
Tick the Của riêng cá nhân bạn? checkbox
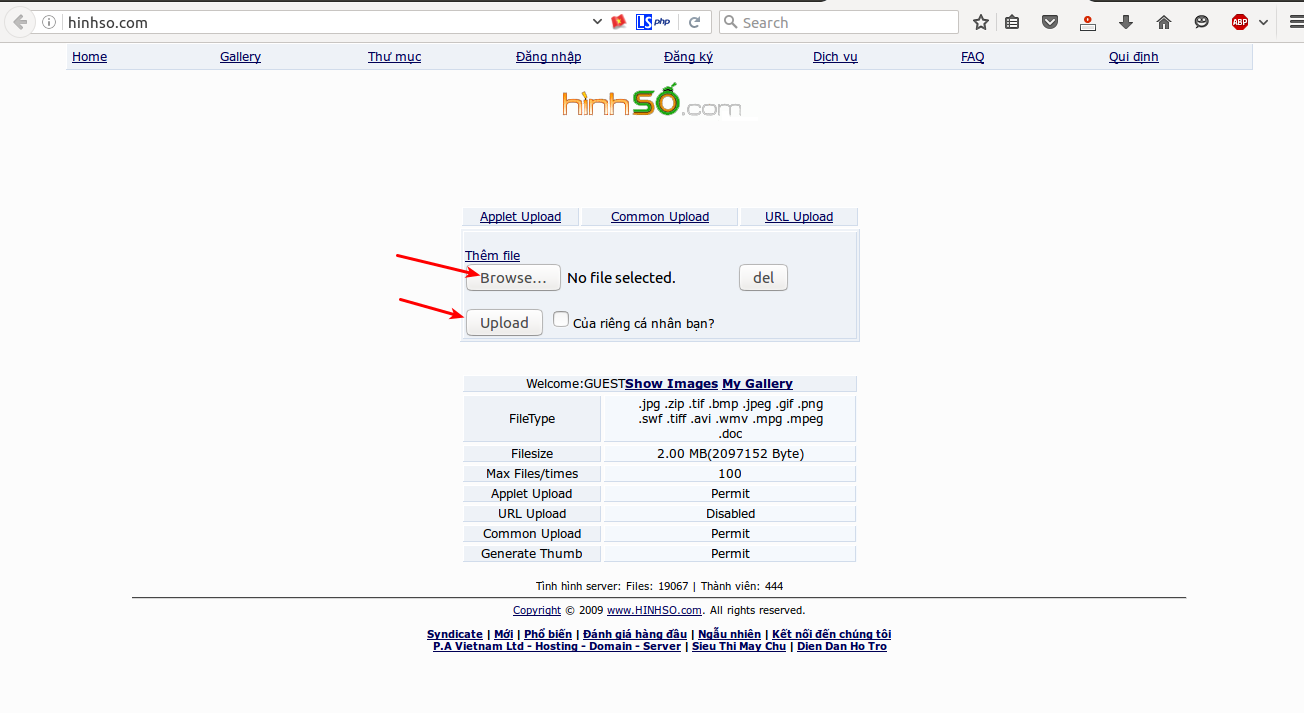(x=561, y=319)
